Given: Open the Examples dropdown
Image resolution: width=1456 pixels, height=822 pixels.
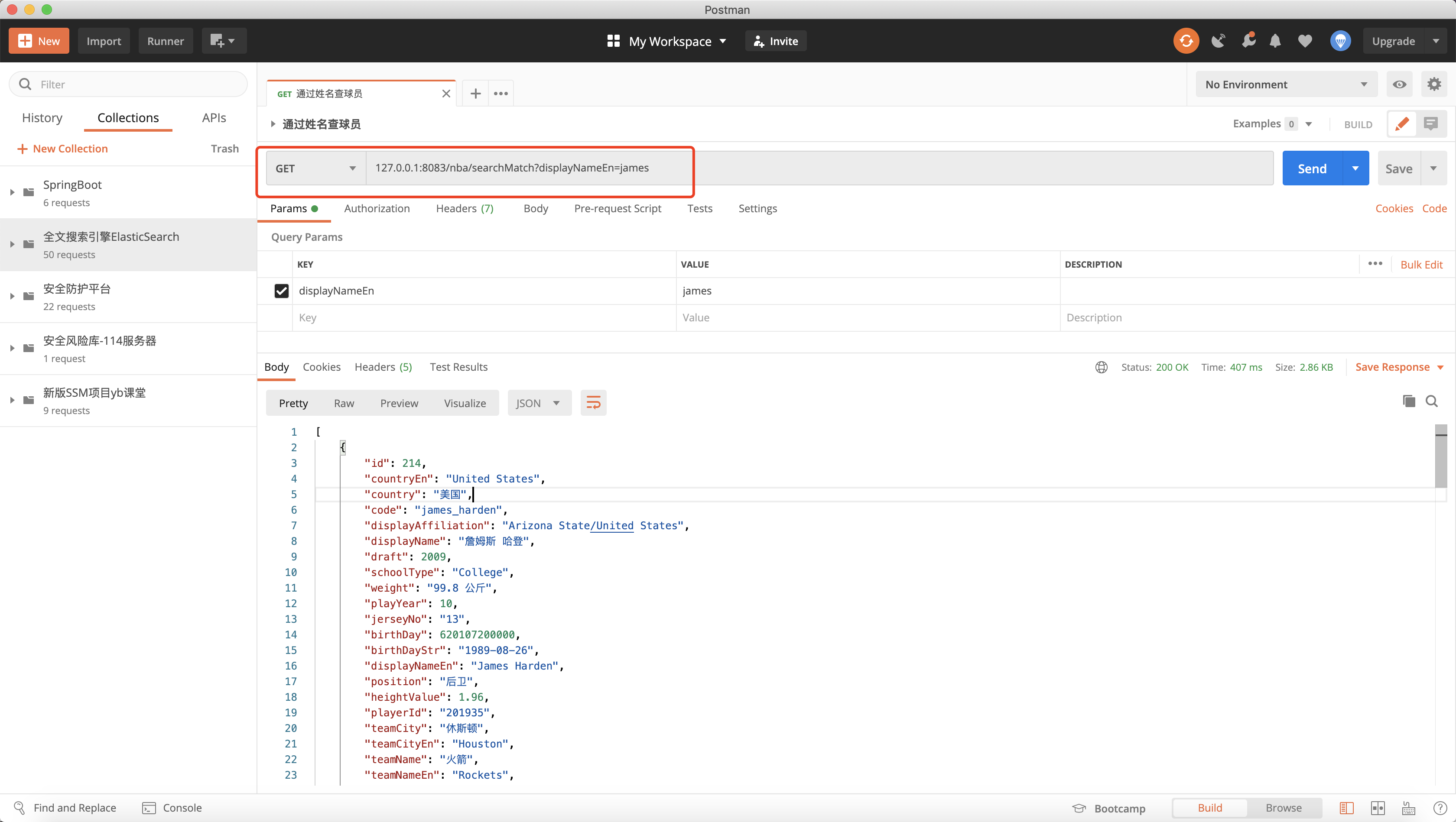Looking at the screenshot, I should click(x=1272, y=124).
